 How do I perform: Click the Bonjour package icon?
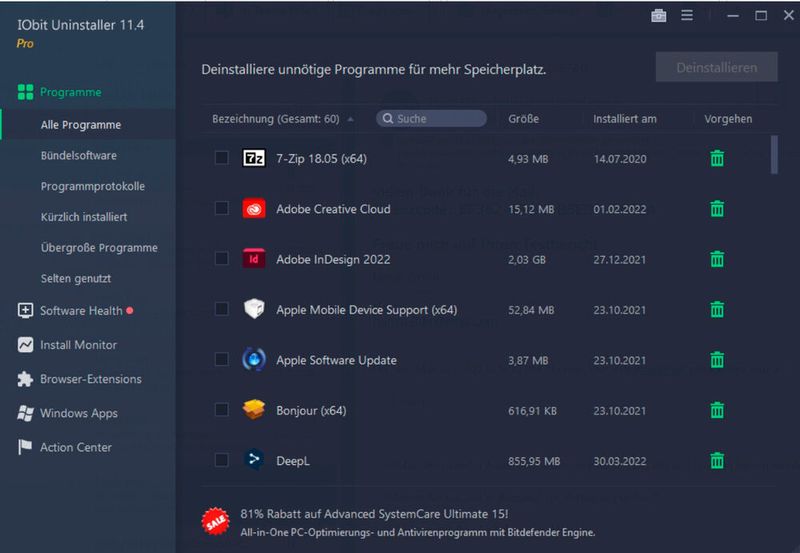[254, 409]
